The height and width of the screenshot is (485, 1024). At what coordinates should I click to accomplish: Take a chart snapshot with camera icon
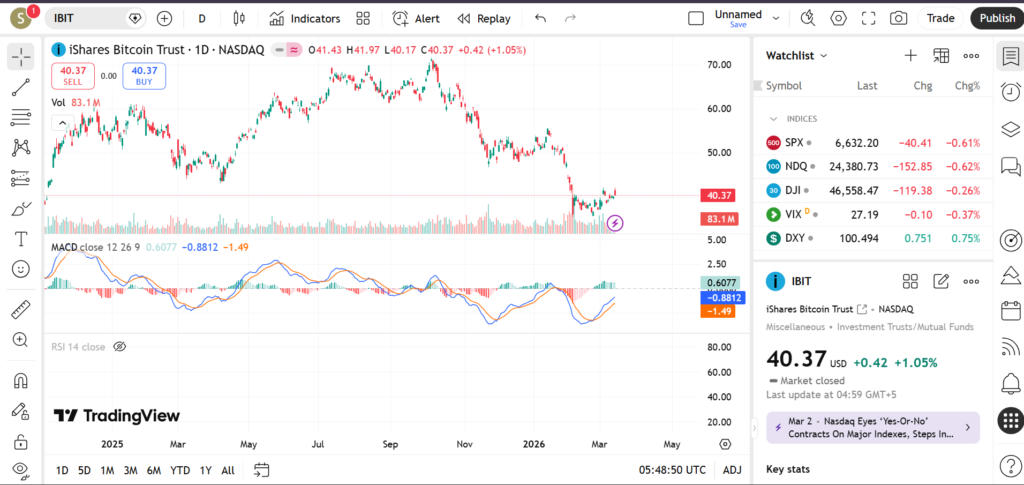click(x=899, y=18)
